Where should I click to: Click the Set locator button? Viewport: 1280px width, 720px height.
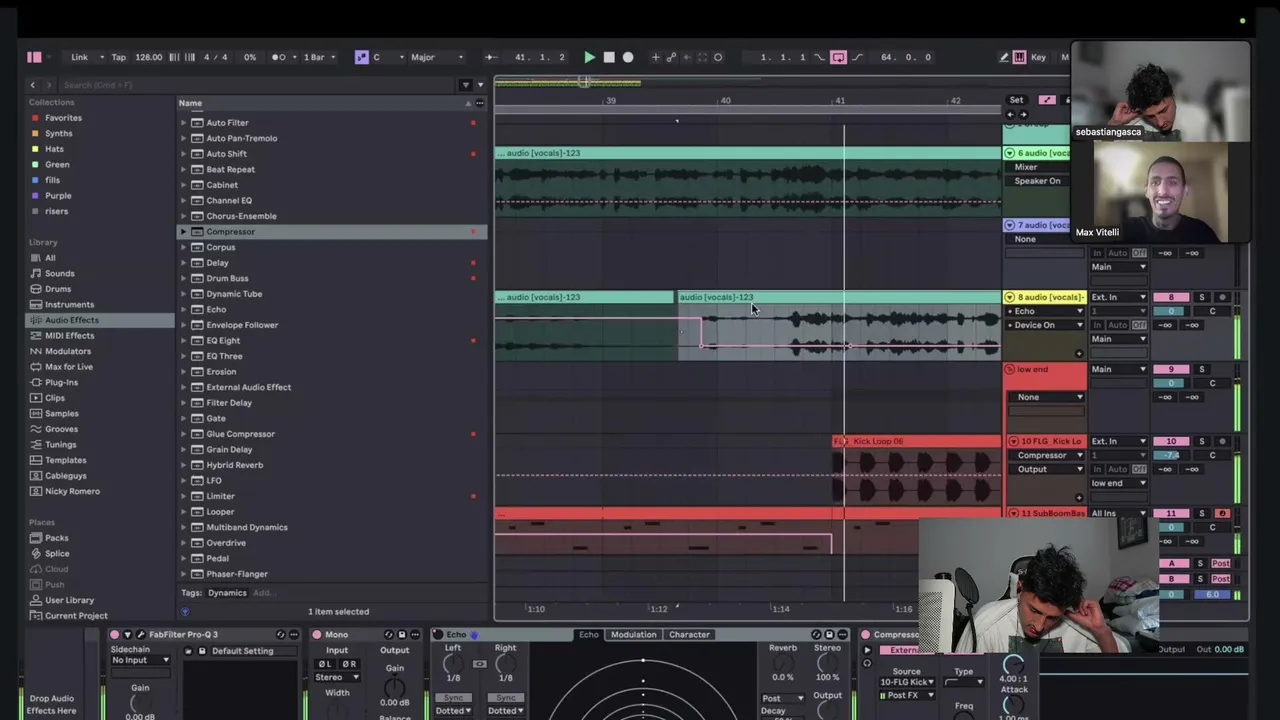click(x=1016, y=100)
